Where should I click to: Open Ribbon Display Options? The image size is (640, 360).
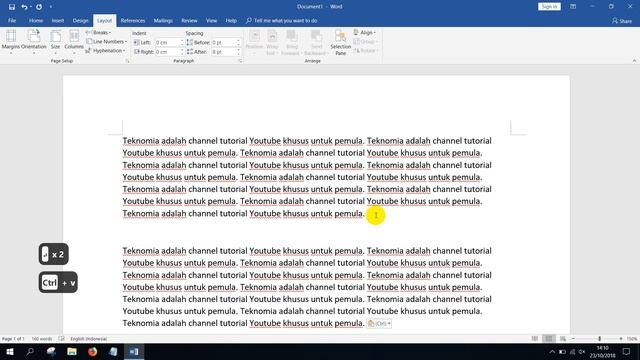573,7
